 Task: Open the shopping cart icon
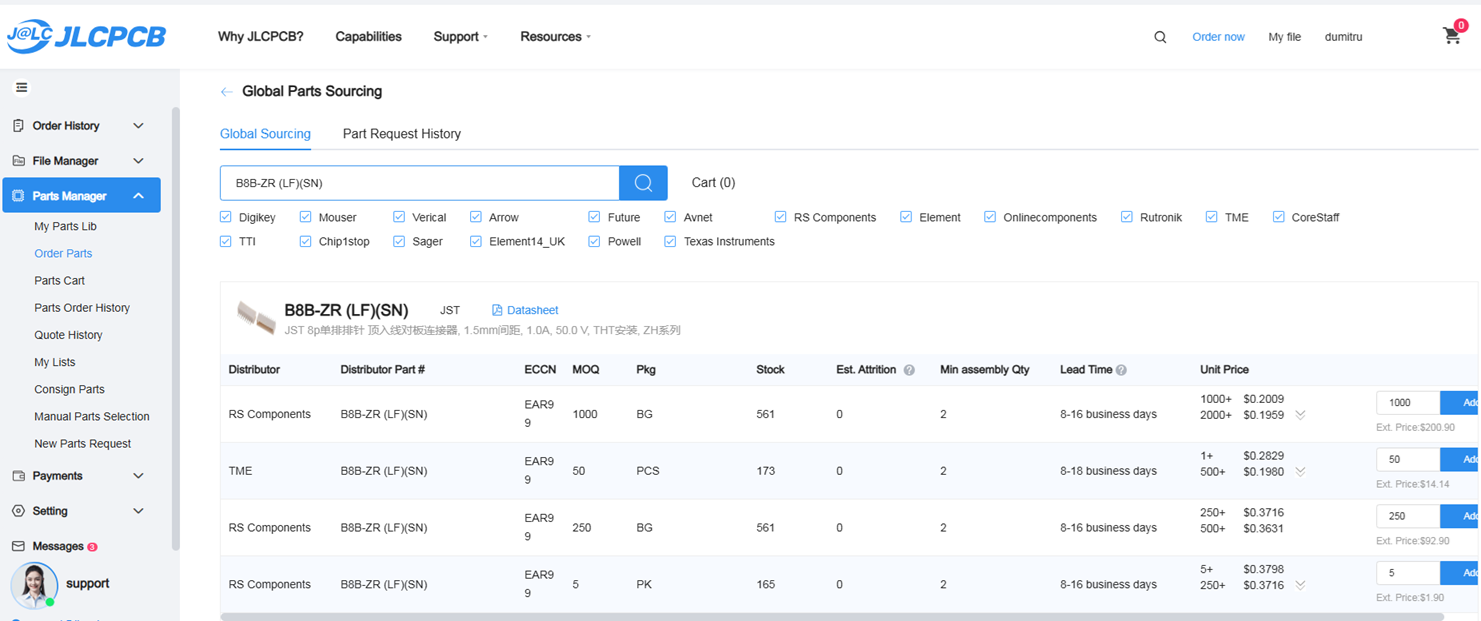pyautogui.click(x=1452, y=36)
